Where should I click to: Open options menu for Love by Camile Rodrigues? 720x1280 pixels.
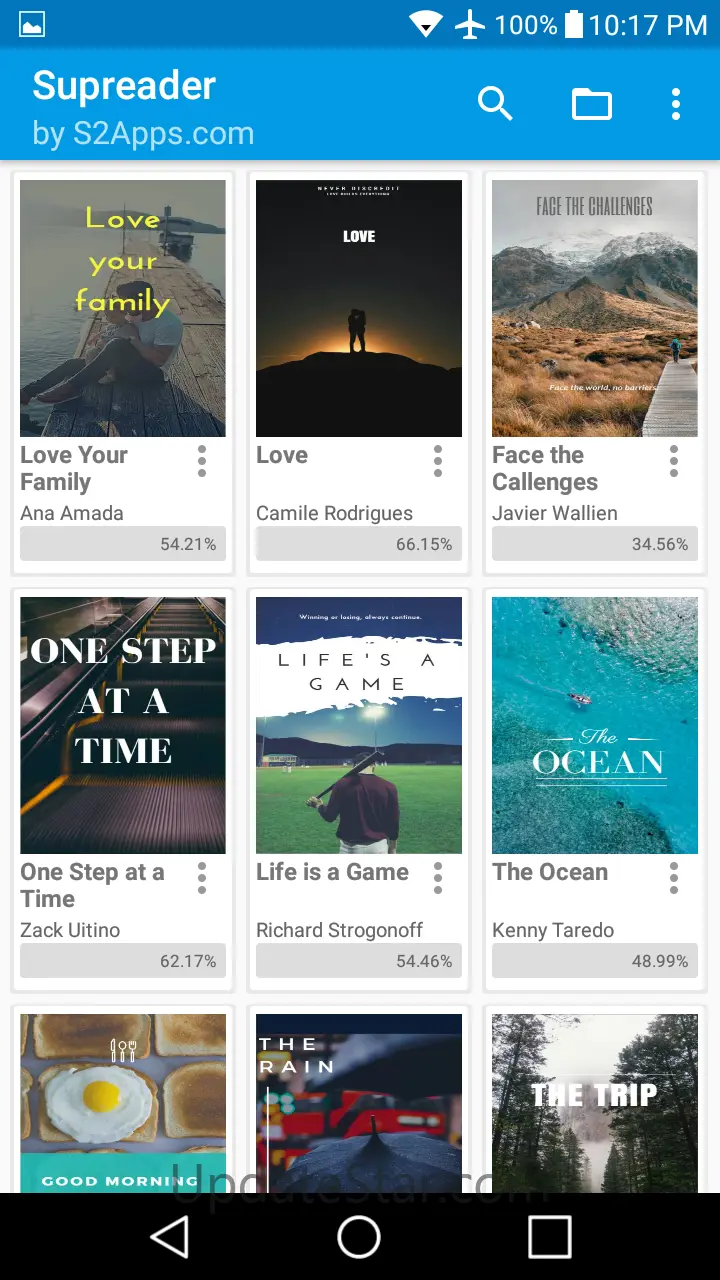point(438,461)
